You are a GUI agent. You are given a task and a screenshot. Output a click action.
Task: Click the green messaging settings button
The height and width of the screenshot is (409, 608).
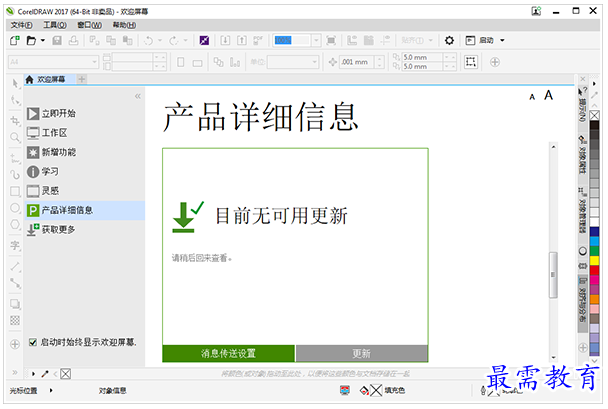click(228, 354)
